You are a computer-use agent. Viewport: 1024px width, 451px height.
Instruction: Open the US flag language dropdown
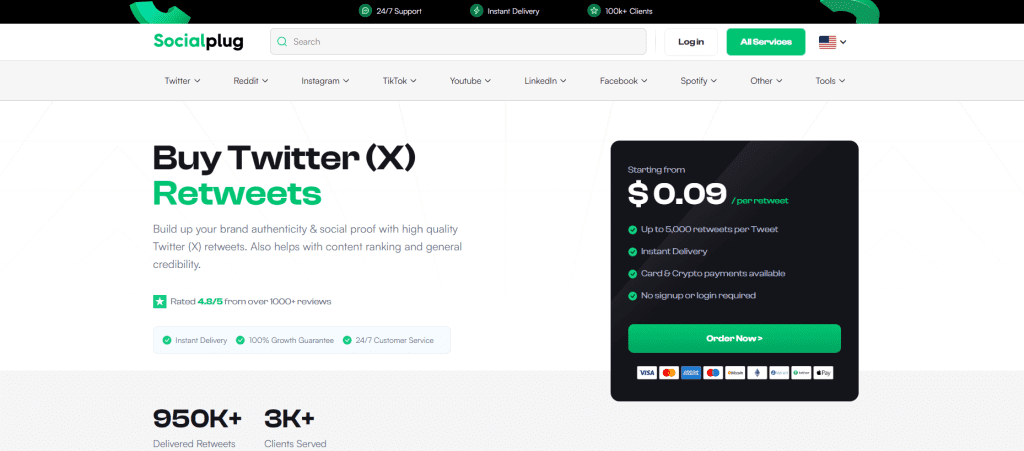point(833,42)
